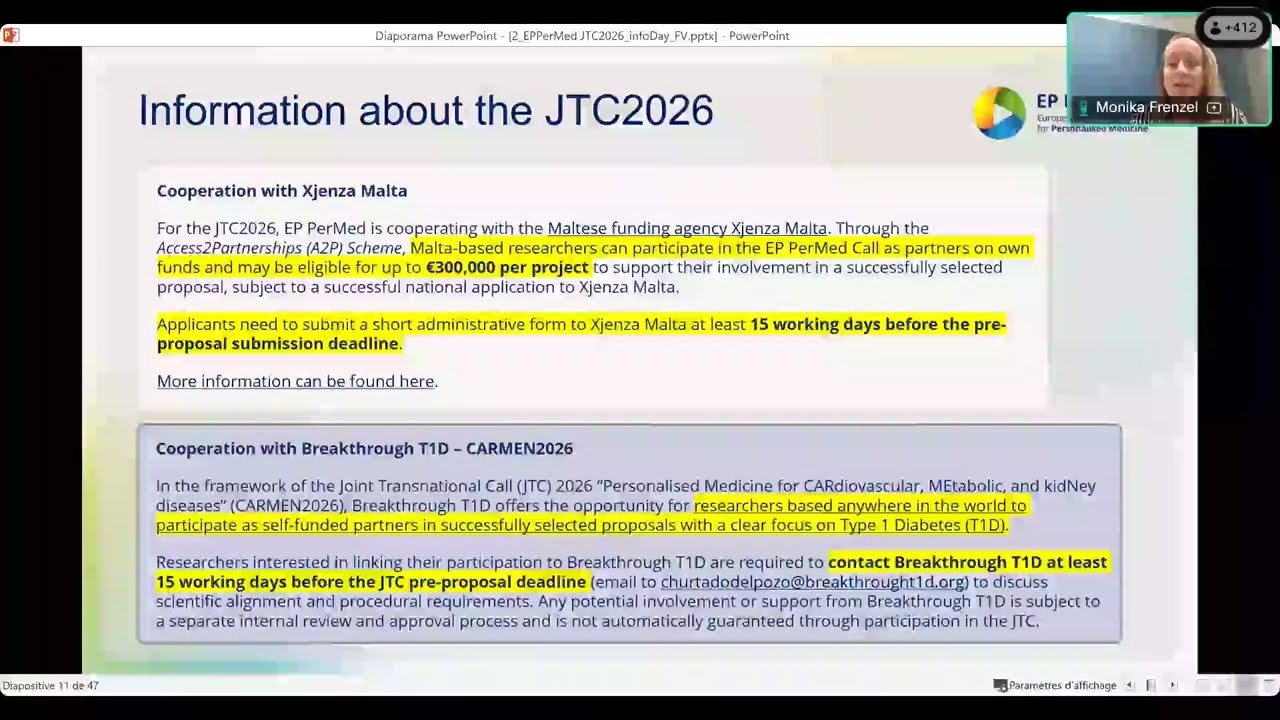This screenshot has height=720, width=1280.
Task: Click Monika Frenzel's video thumbnail
Action: (x=1168, y=69)
